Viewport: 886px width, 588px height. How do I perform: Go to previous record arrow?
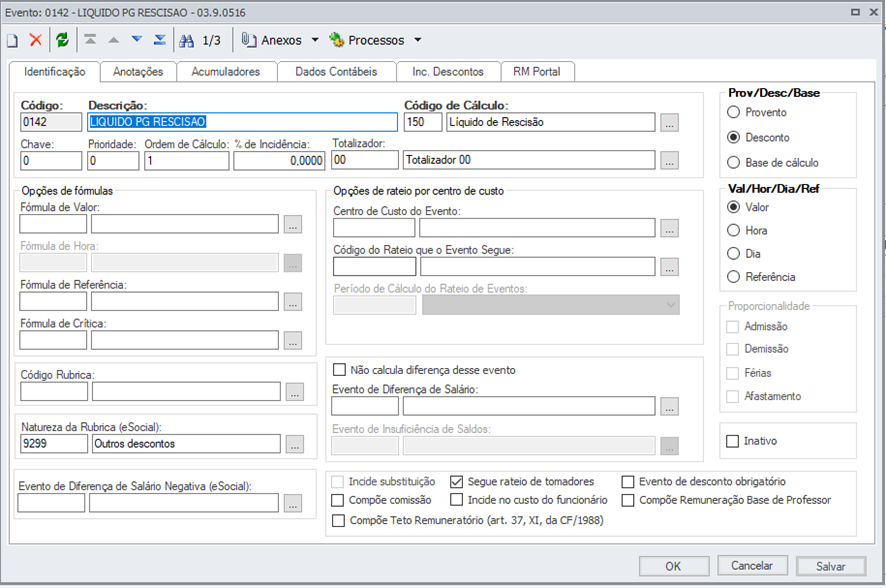coord(114,40)
